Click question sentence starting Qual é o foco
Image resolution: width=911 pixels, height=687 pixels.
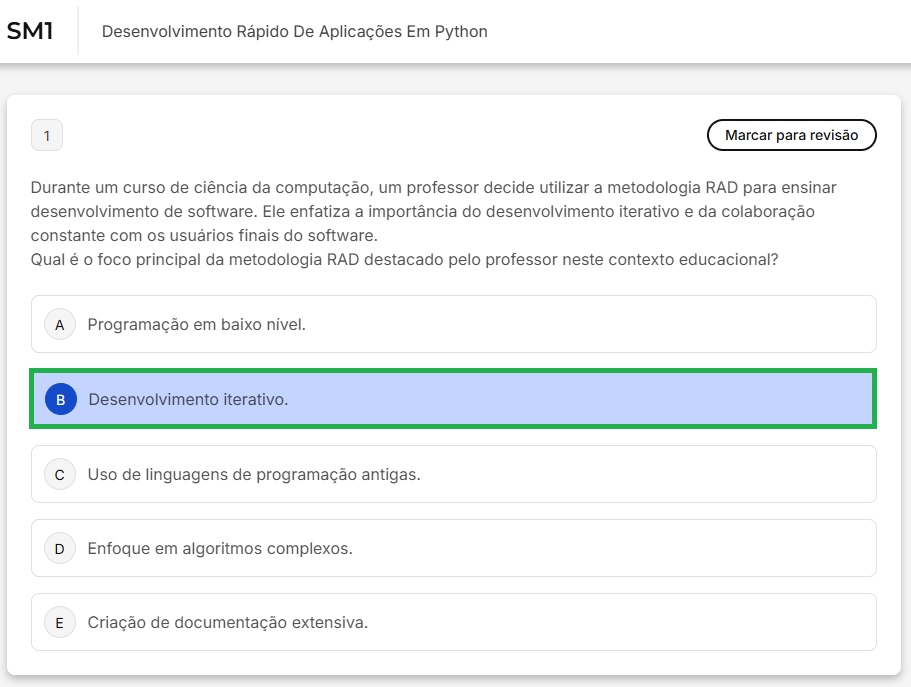coord(404,259)
